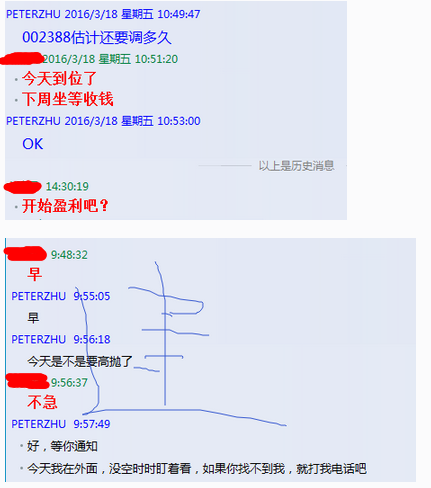The width and height of the screenshot is (431, 488).
Task: Click the red reply "不急"
Action: [x=42, y=402]
